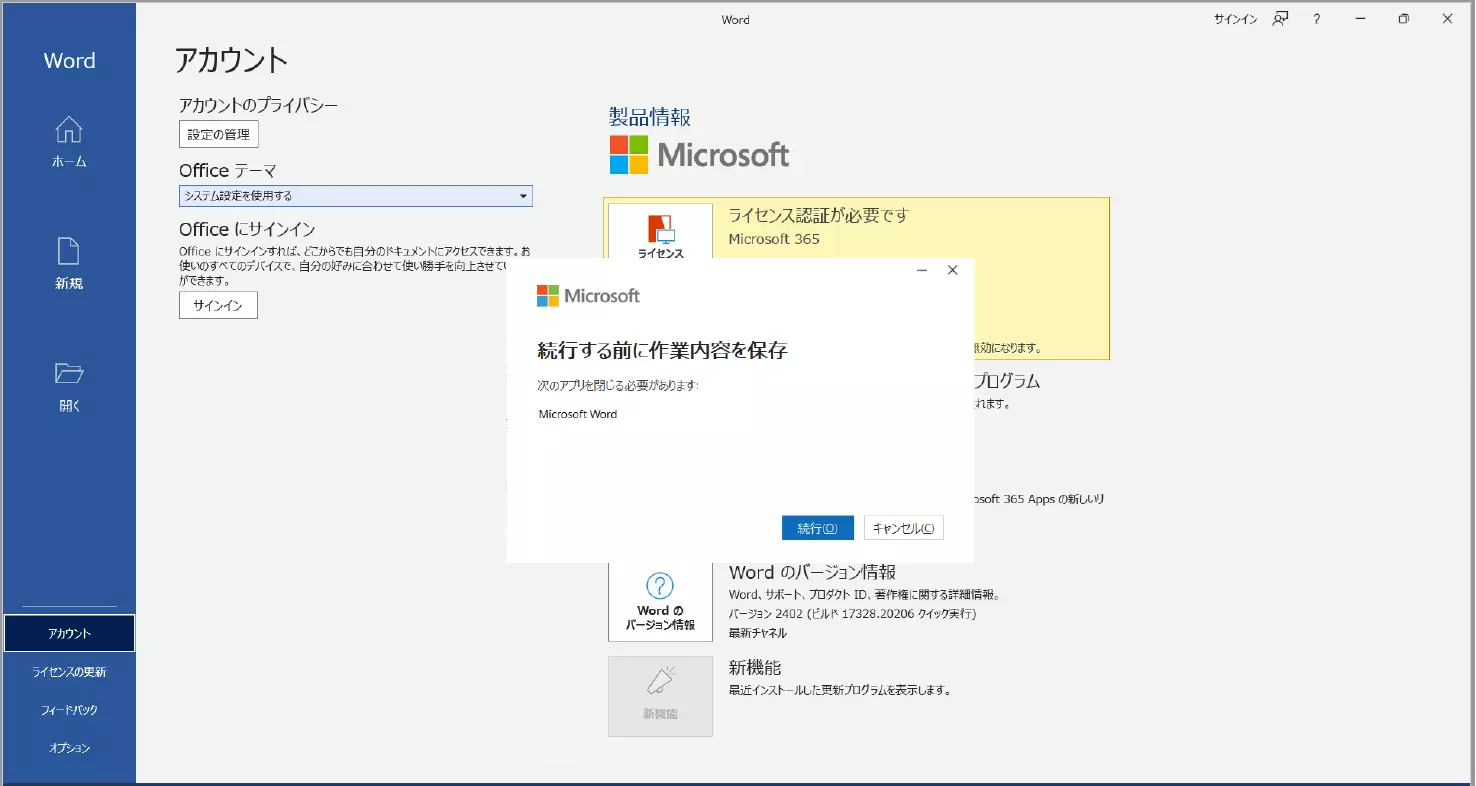Close the Microsoft save-work dialog

[952, 270]
